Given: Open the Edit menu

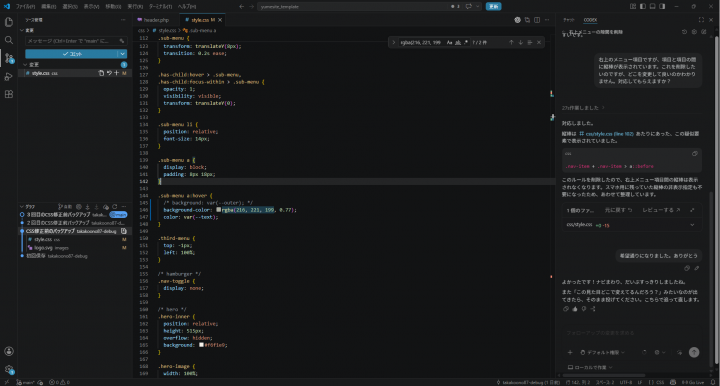Looking at the screenshot, I should [x=49, y=6].
